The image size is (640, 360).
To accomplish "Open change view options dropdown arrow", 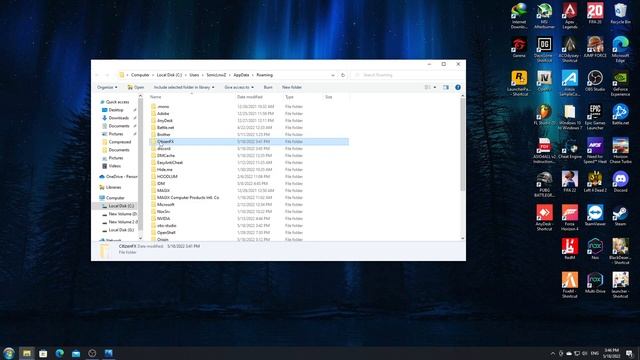I will (435, 87).
